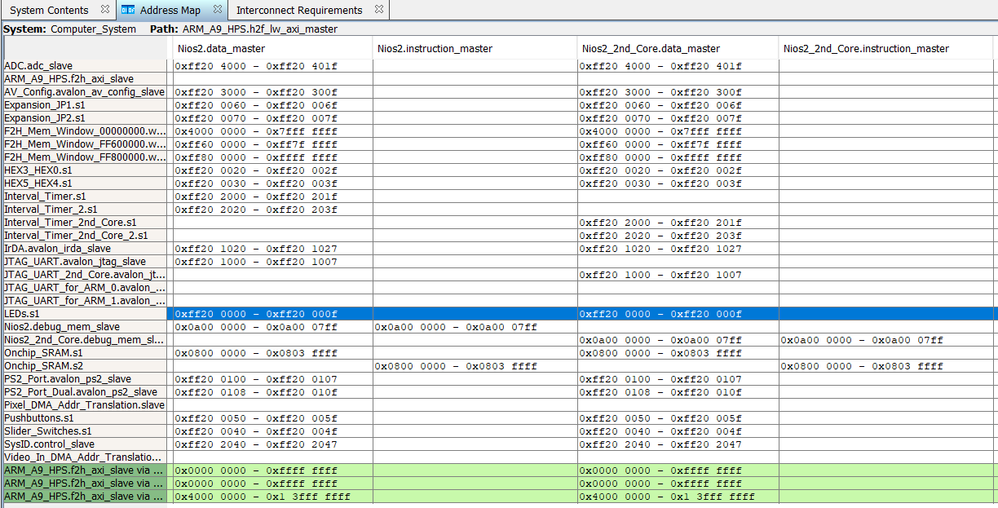Image resolution: width=998 pixels, height=508 pixels.
Task: Click IrDA.avalon_irda_slave address under Nios2_2nd_Core.data_master
Action: point(661,249)
